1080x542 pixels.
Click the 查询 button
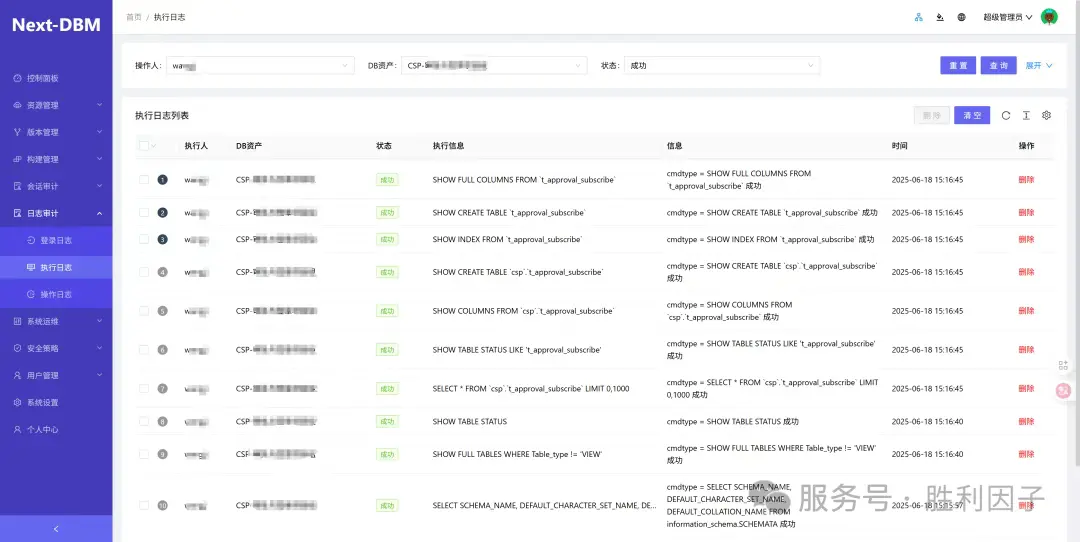[999, 65]
